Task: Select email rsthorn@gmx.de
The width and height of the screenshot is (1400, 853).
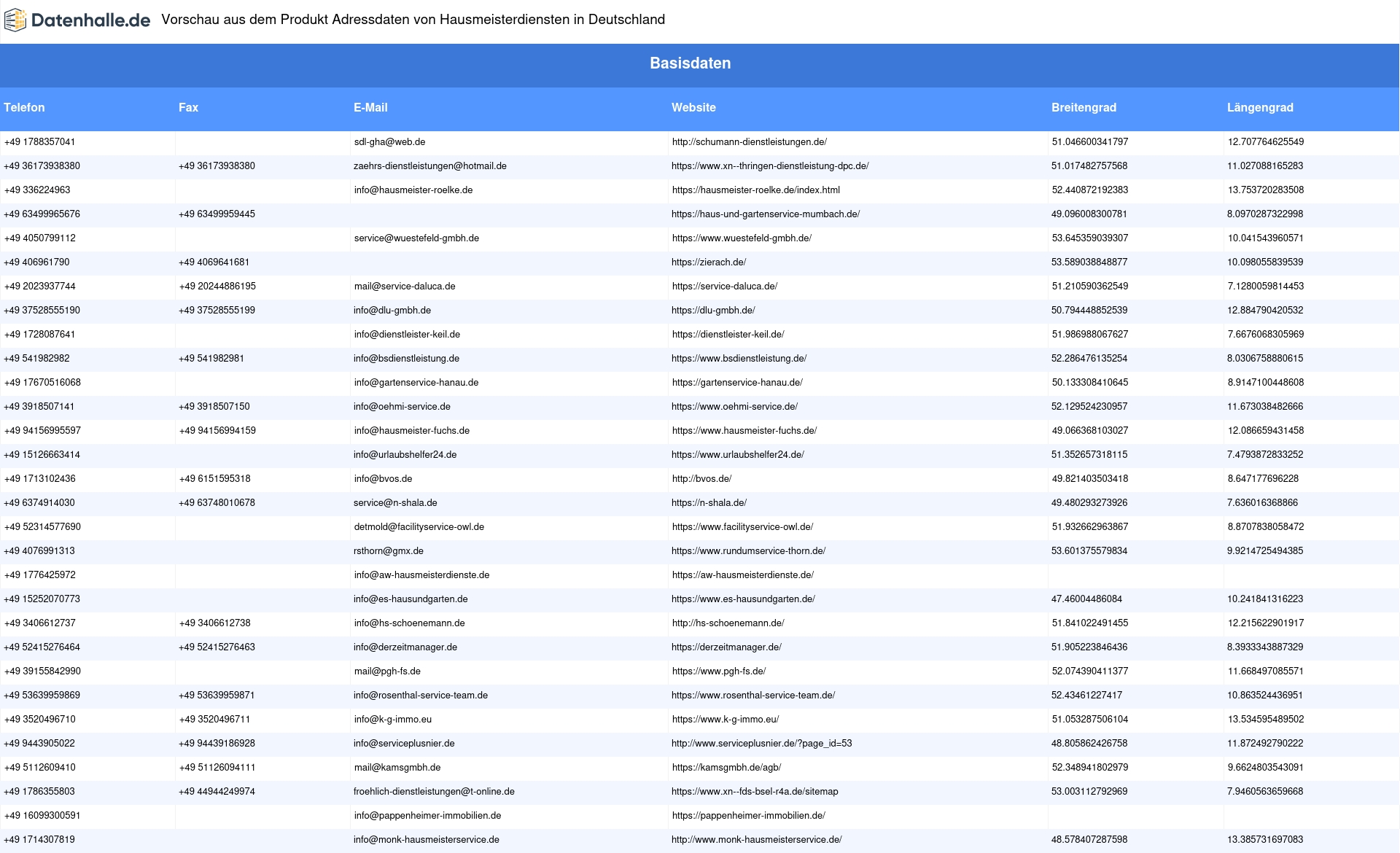Action: pyautogui.click(x=389, y=551)
